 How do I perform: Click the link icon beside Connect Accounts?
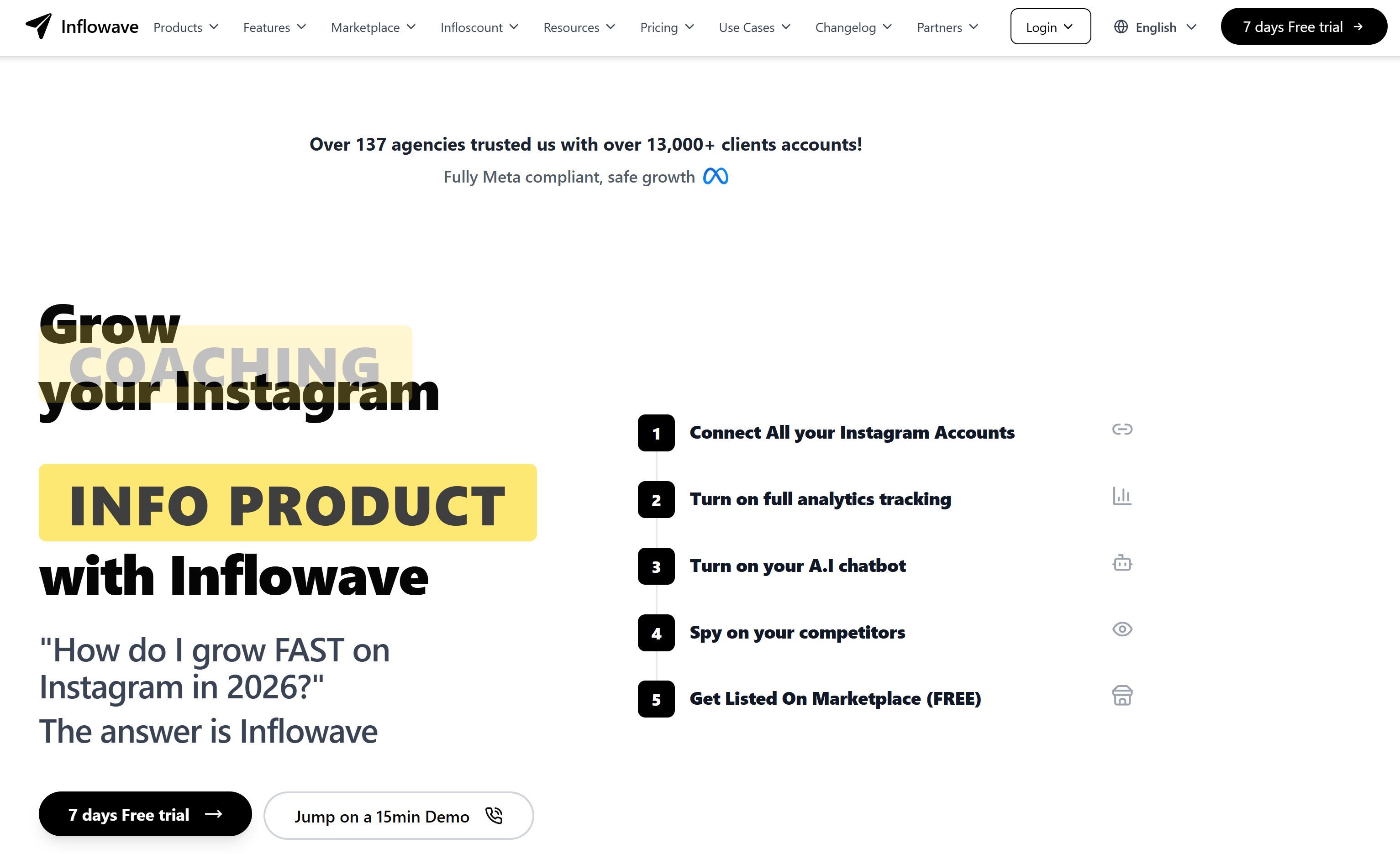[x=1122, y=429]
